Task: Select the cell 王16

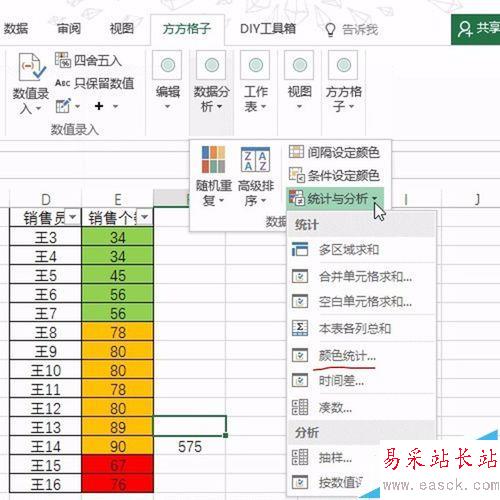Action: [46, 484]
